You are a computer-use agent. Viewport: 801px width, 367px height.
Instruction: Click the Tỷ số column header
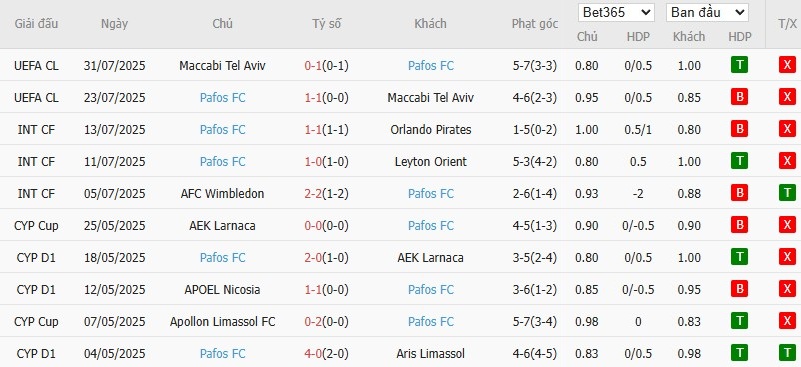[x=327, y=24]
